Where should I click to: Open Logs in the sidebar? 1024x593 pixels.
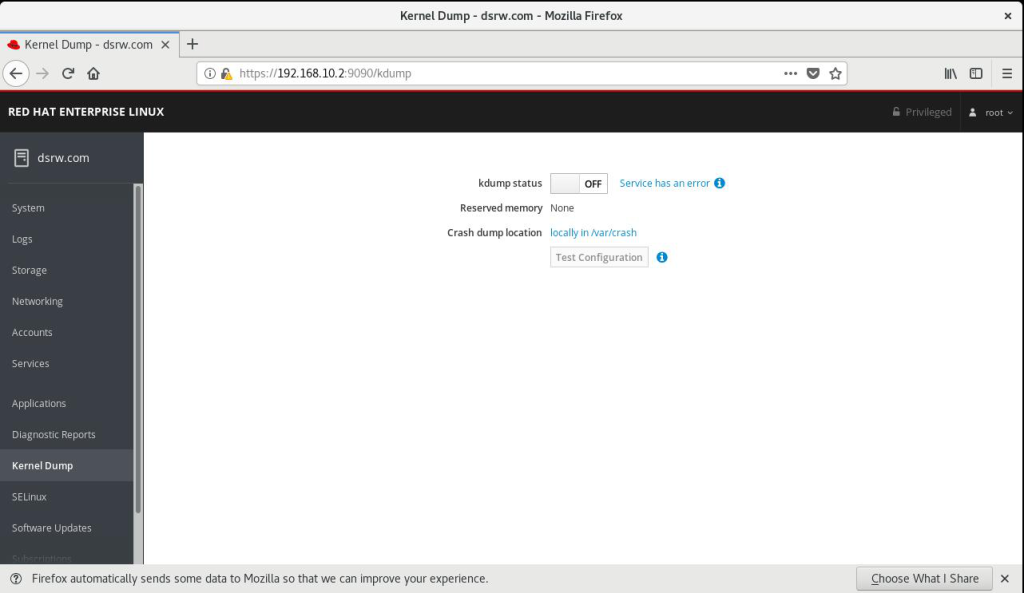point(22,239)
